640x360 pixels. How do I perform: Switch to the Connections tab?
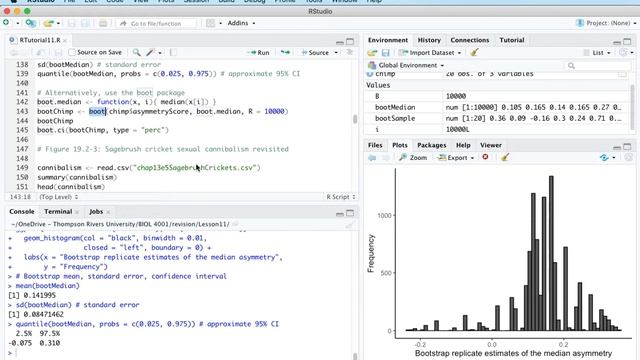469,40
